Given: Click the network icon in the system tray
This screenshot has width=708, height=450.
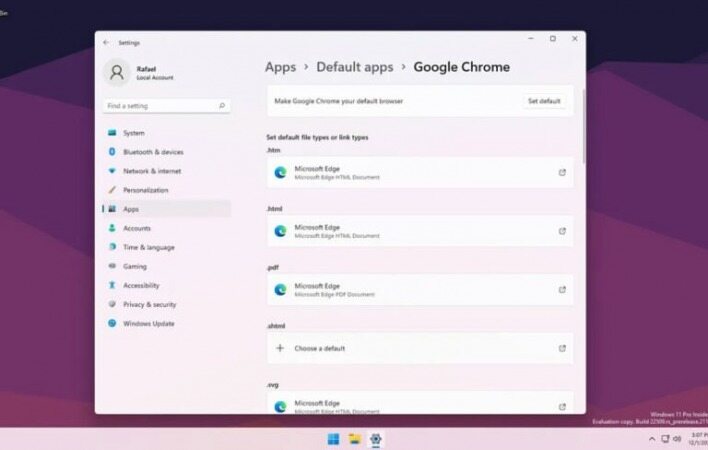Looking at the screenshot, I should pos(665,439).
